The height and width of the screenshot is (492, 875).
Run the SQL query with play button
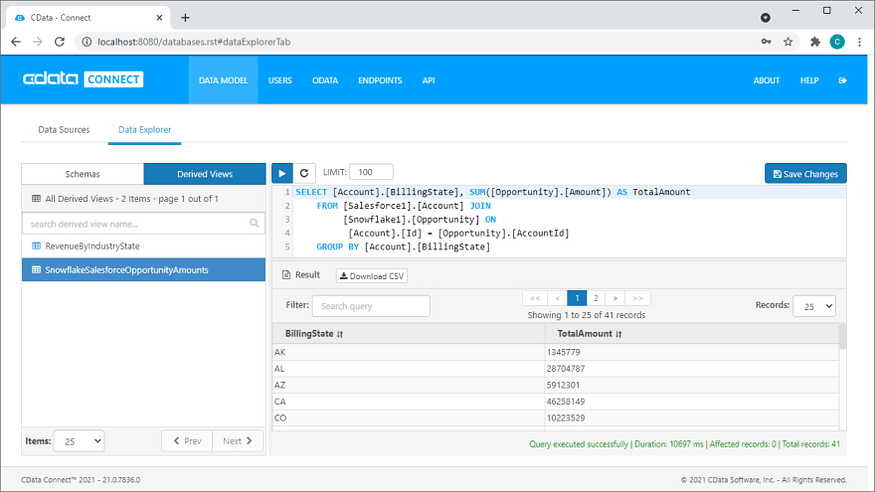282,173
